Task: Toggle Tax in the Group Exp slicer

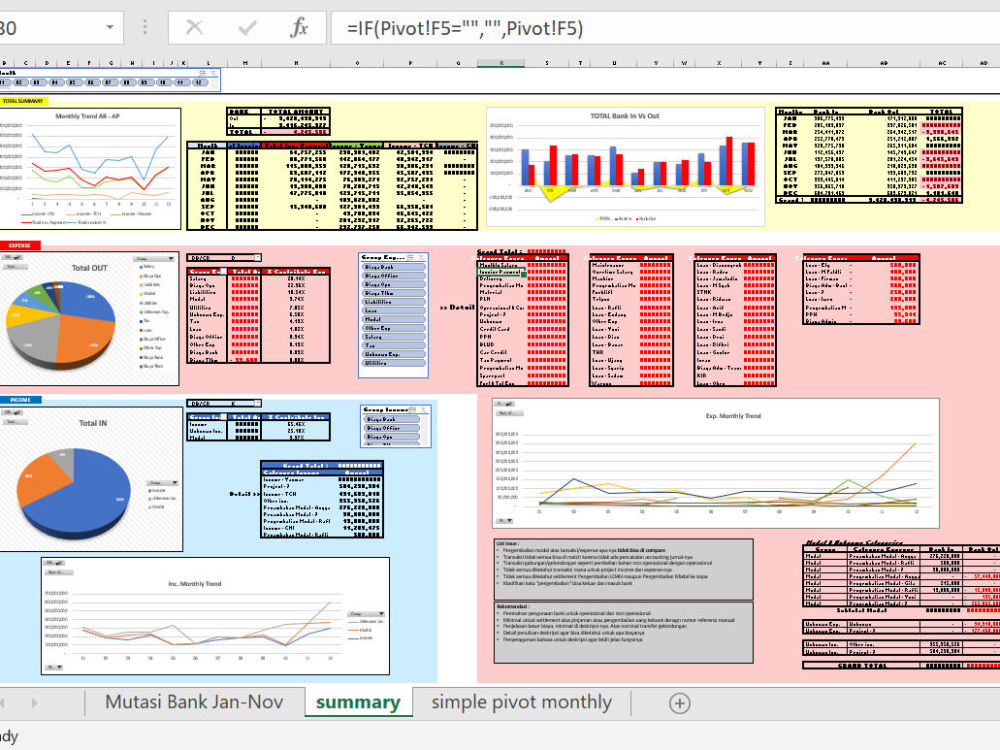Action: tap(393, 346)
